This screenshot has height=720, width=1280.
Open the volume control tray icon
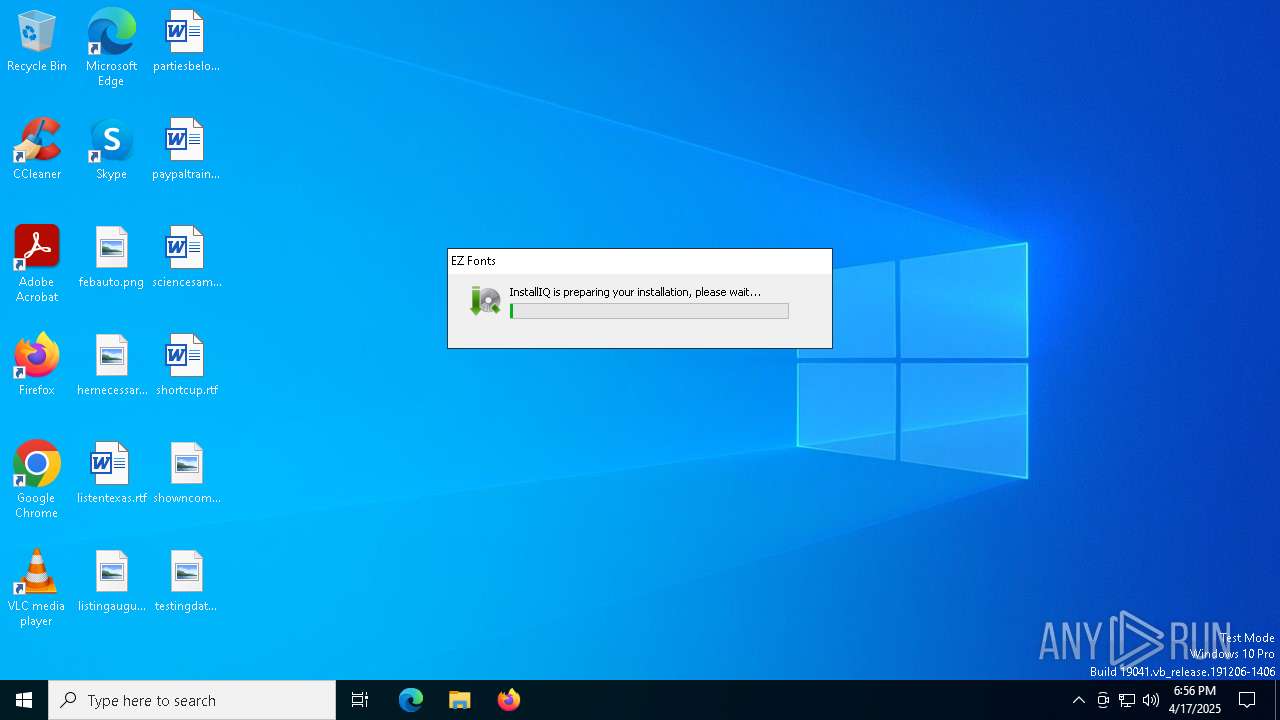click(1151, 700)
